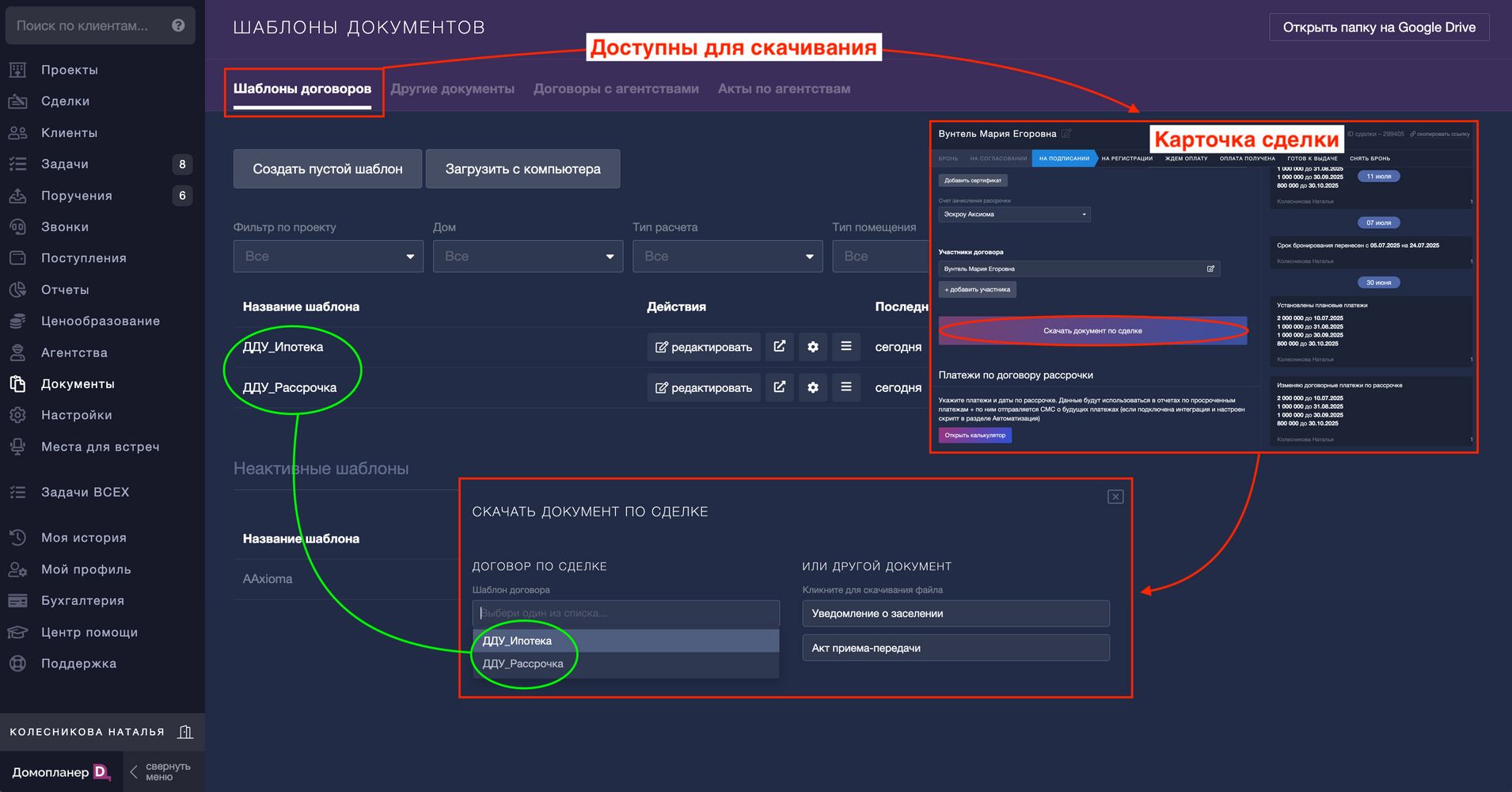The image size is (1512, 792).
Task: Open Центр помощи in the sidebar
Action: point(89,632)
